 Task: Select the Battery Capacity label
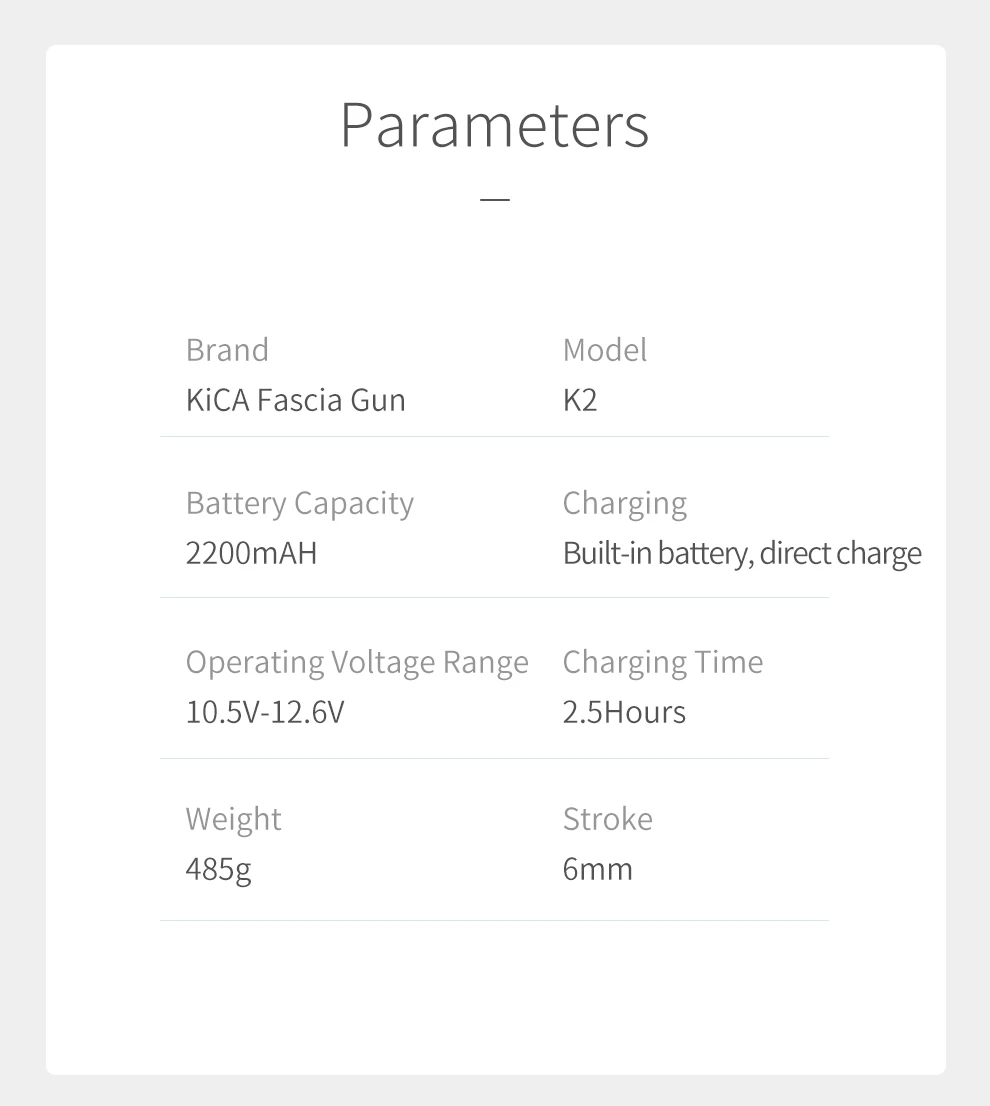click(x=300, y=504)
